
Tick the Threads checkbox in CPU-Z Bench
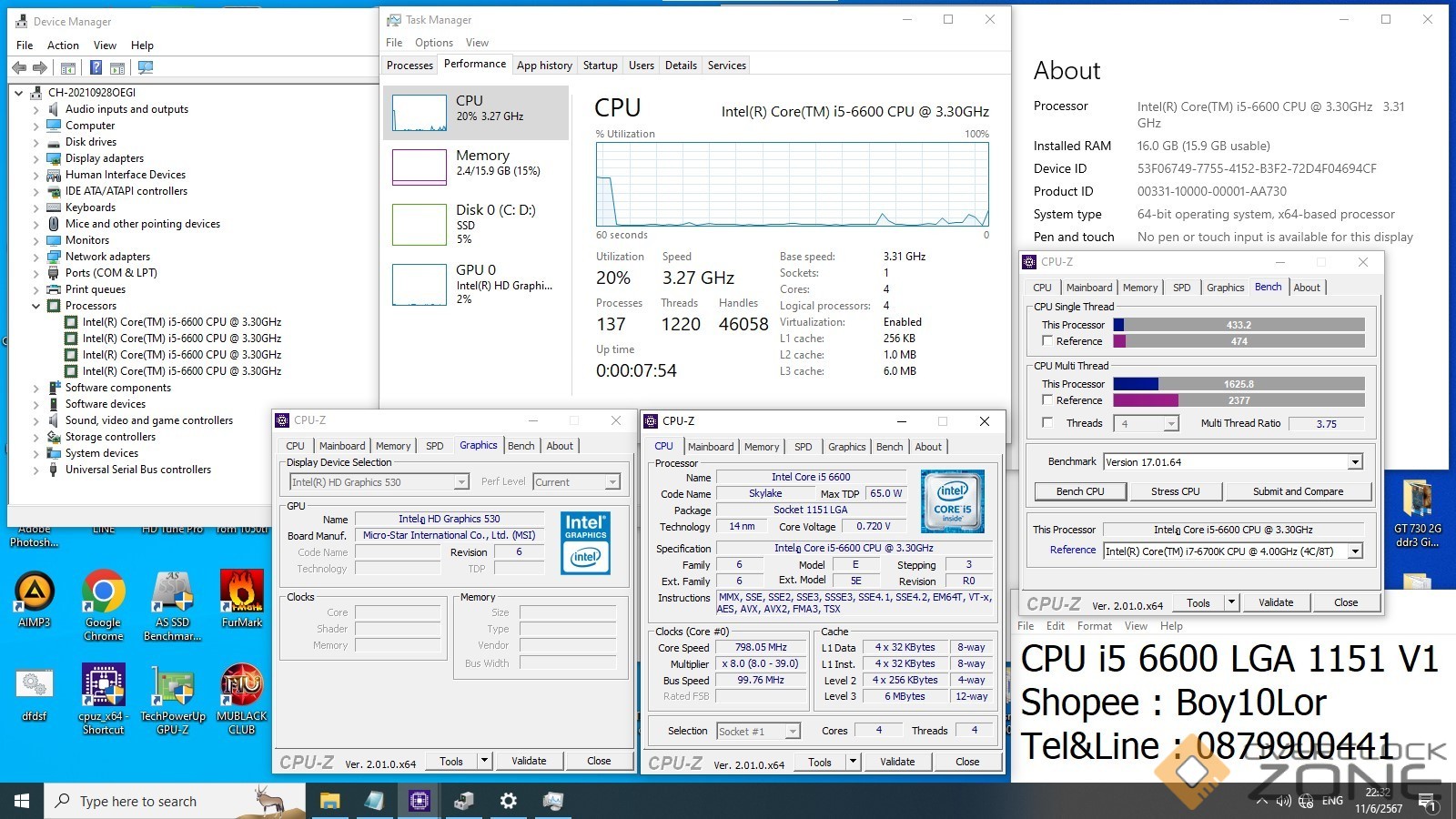pos(1048,423)
